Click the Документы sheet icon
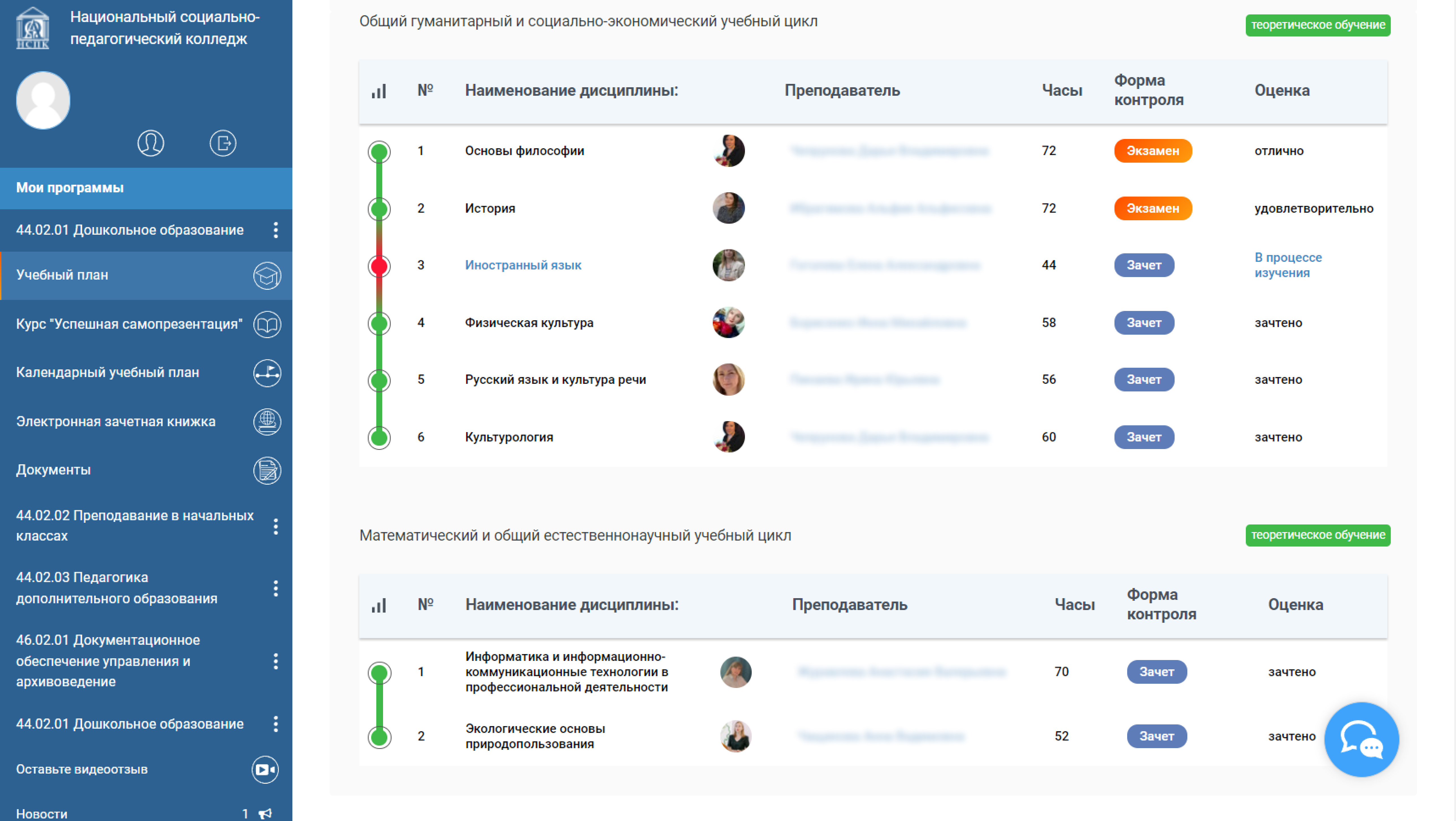The image size is (1456, 821). click(x=267, y=470)
